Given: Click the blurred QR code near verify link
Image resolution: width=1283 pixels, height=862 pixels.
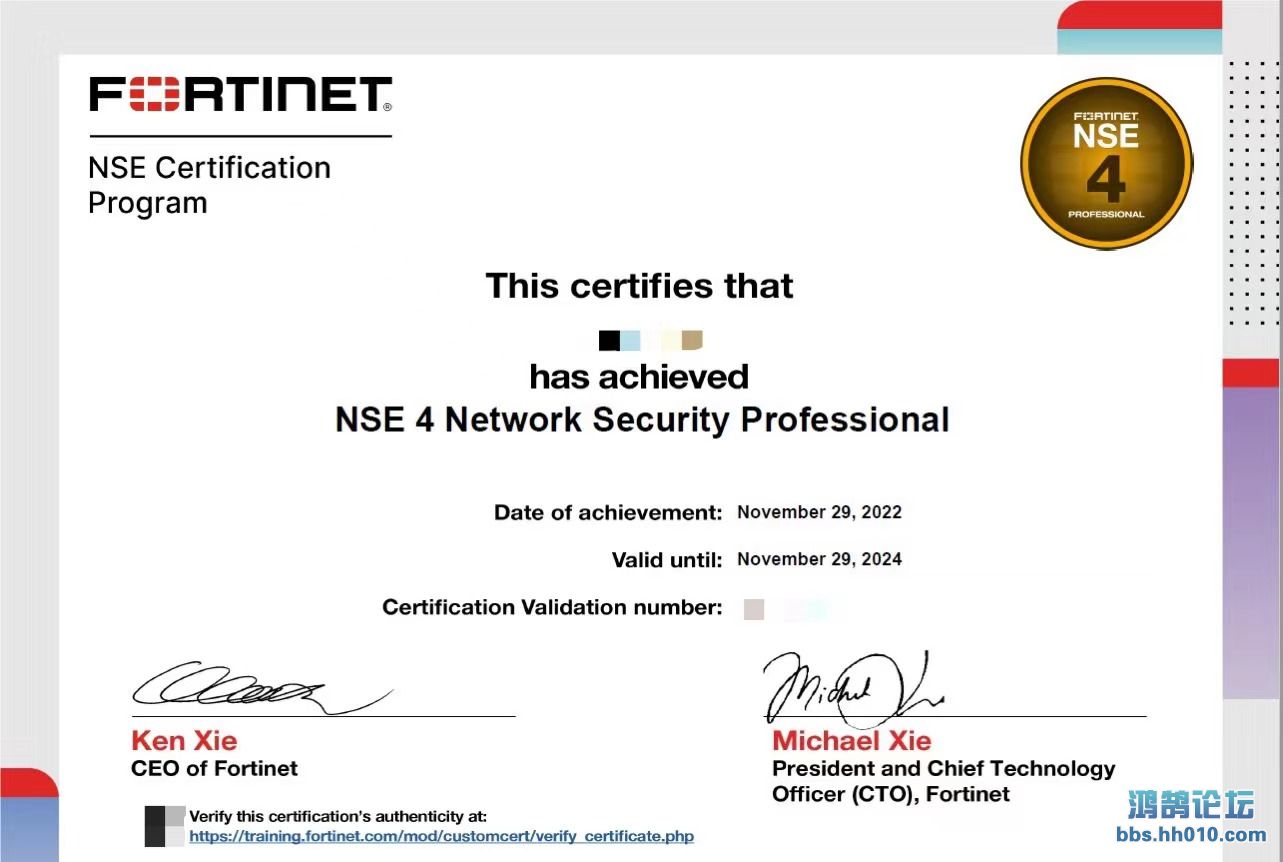Looking at the screenshot, I should click(x=165, y=826).
